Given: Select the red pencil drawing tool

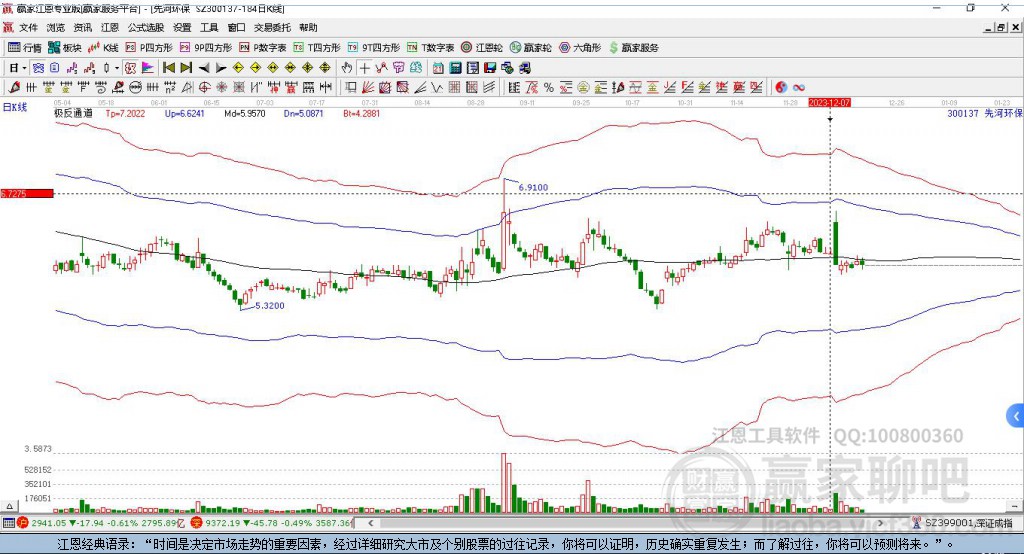Looking at the screenshot, I should [x=14, y=88].
